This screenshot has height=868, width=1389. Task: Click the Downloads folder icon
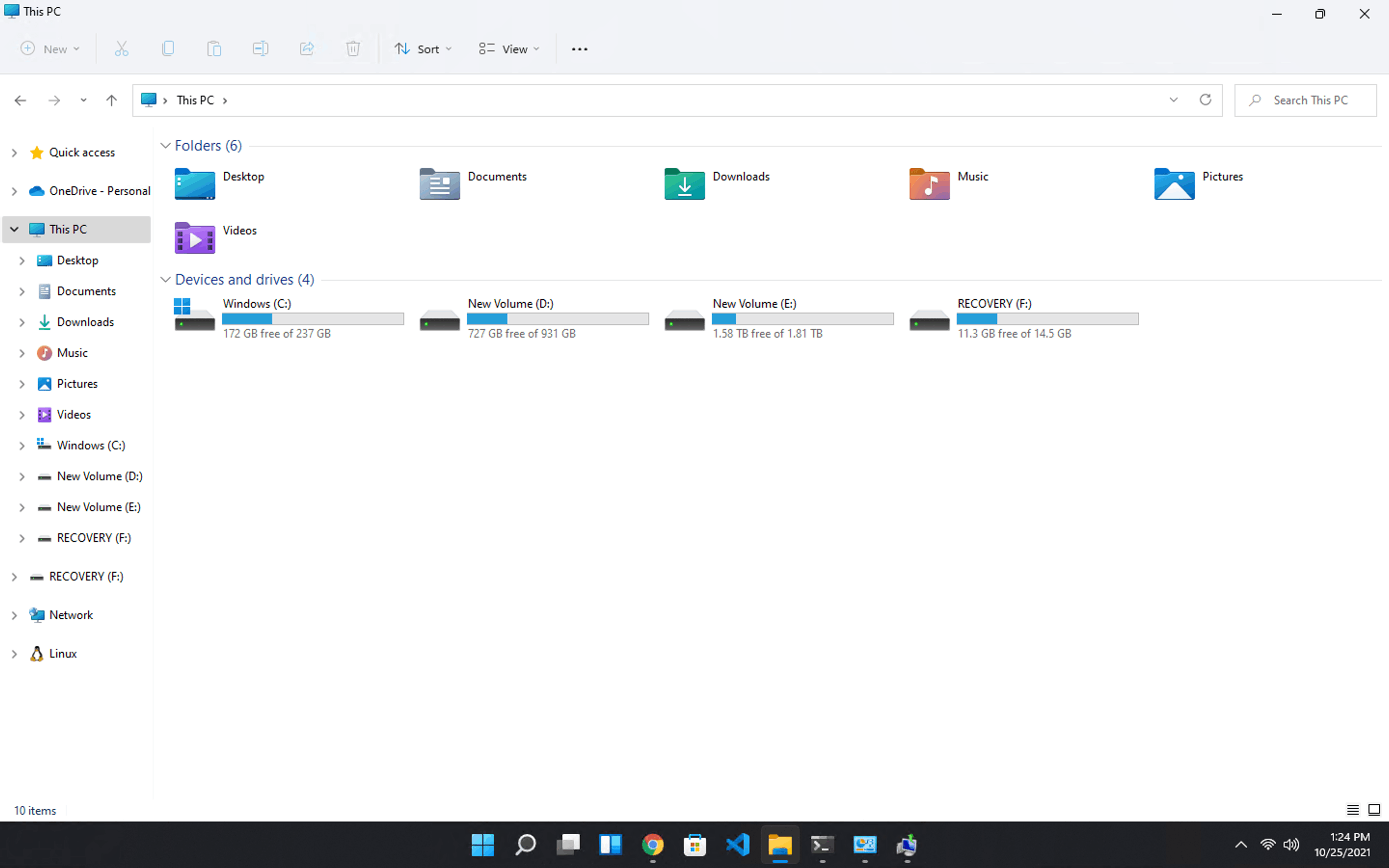tap(684, 183)
